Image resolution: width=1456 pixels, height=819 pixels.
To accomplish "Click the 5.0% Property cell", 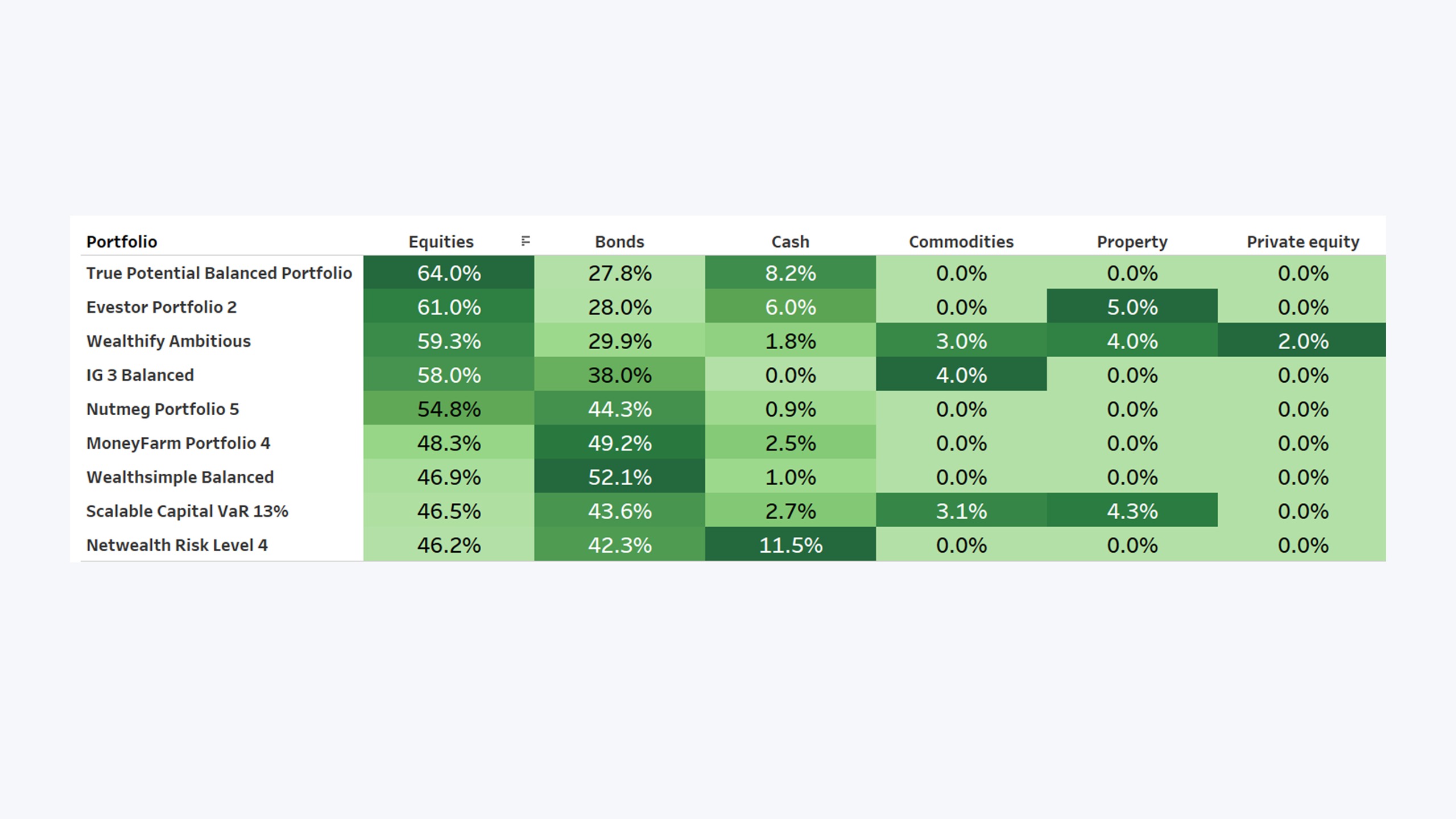I will [x=1132, y=306].
